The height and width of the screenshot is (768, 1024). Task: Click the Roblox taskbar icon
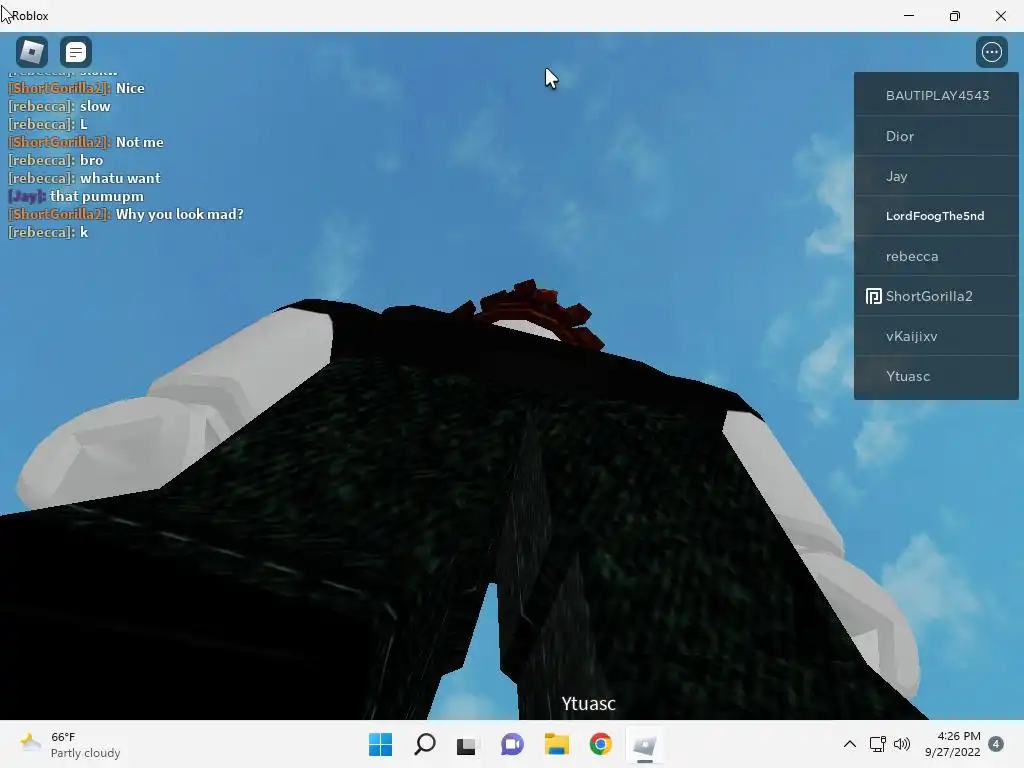tap(645, 744)
